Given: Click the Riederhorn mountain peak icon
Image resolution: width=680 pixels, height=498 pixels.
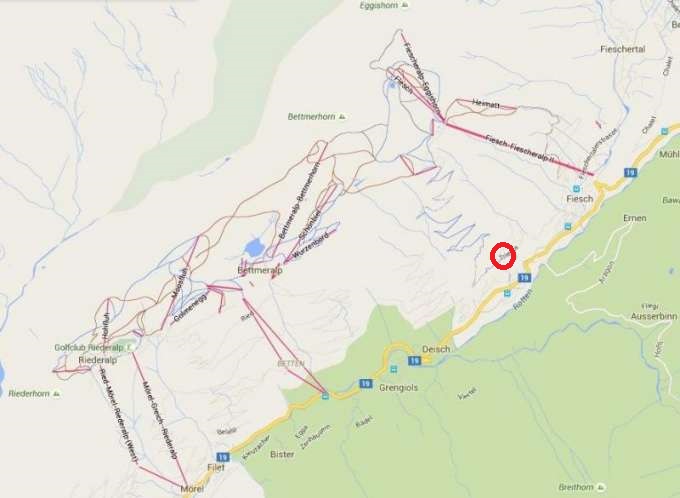Looking at the screenshot, I should tap(56, 394).
